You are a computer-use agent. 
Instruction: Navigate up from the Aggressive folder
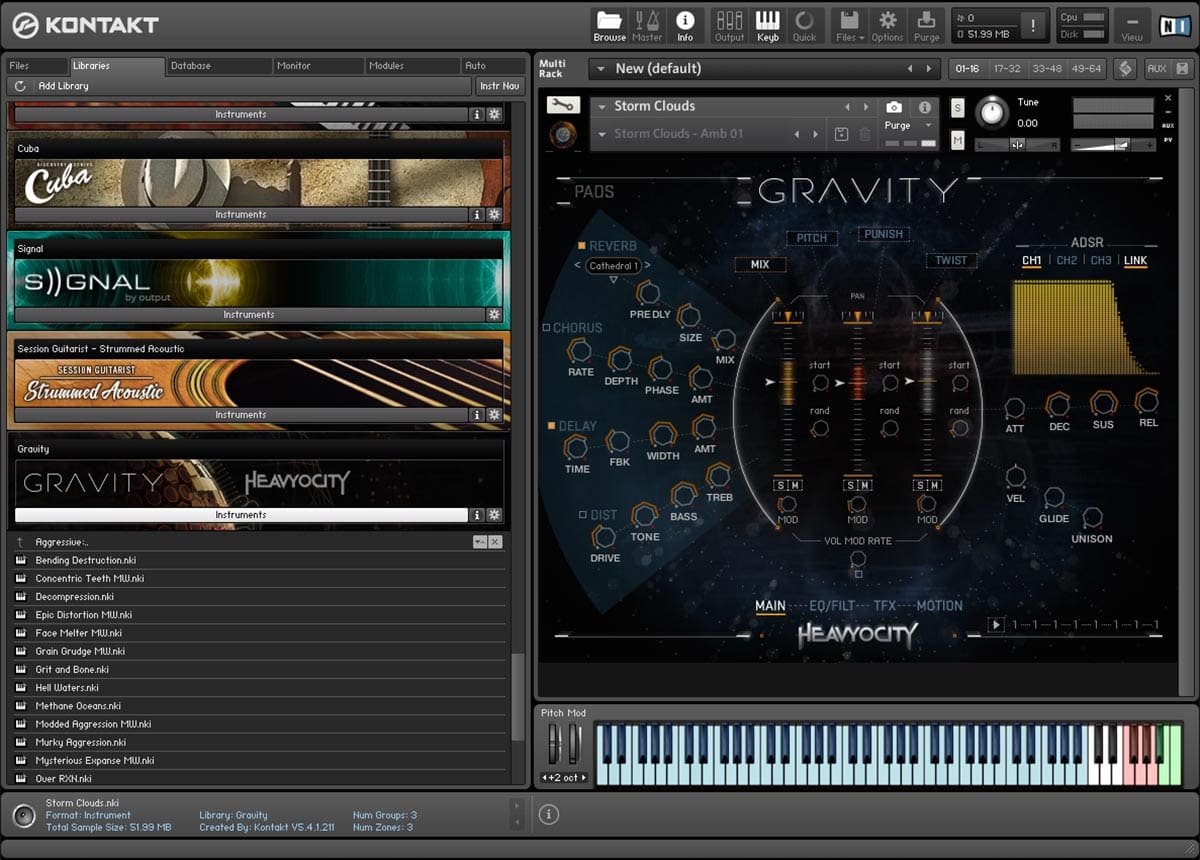coord(20,542)
